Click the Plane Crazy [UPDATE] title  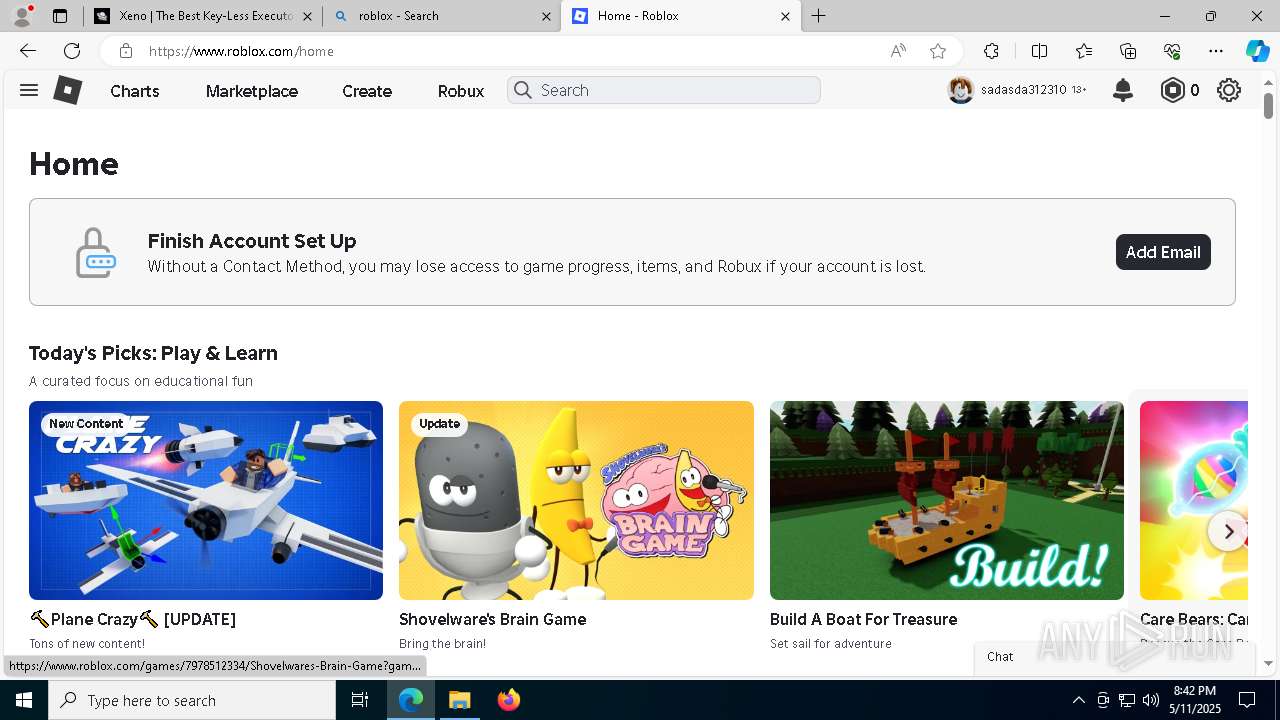point(133,619)
